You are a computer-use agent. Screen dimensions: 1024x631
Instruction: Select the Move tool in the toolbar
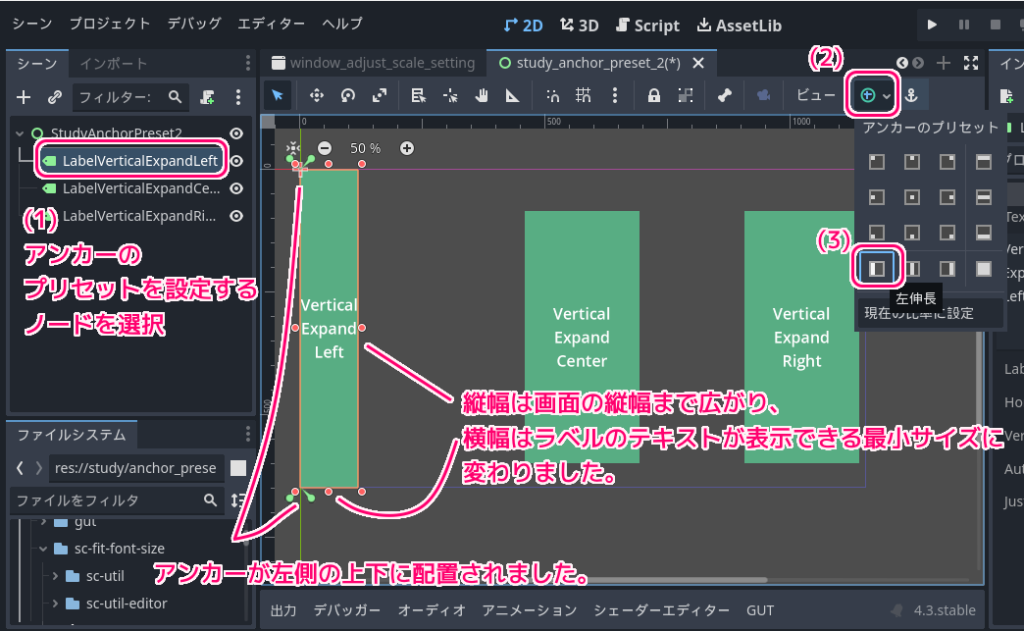click(317, 96)
